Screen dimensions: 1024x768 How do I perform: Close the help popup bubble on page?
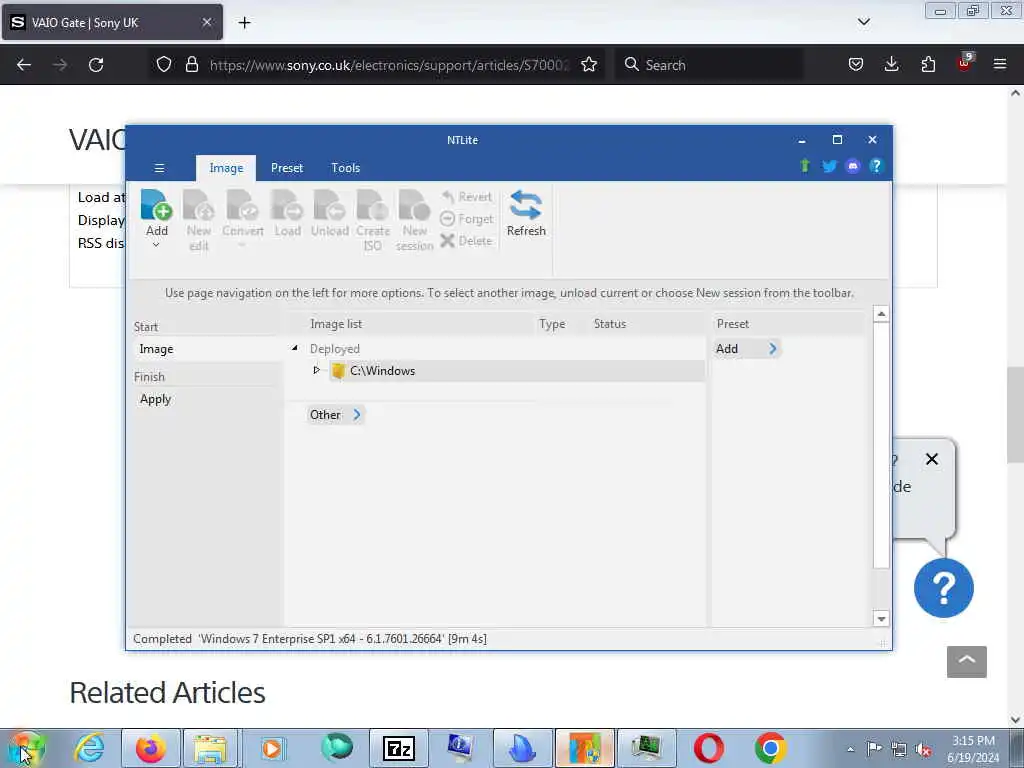932,459
